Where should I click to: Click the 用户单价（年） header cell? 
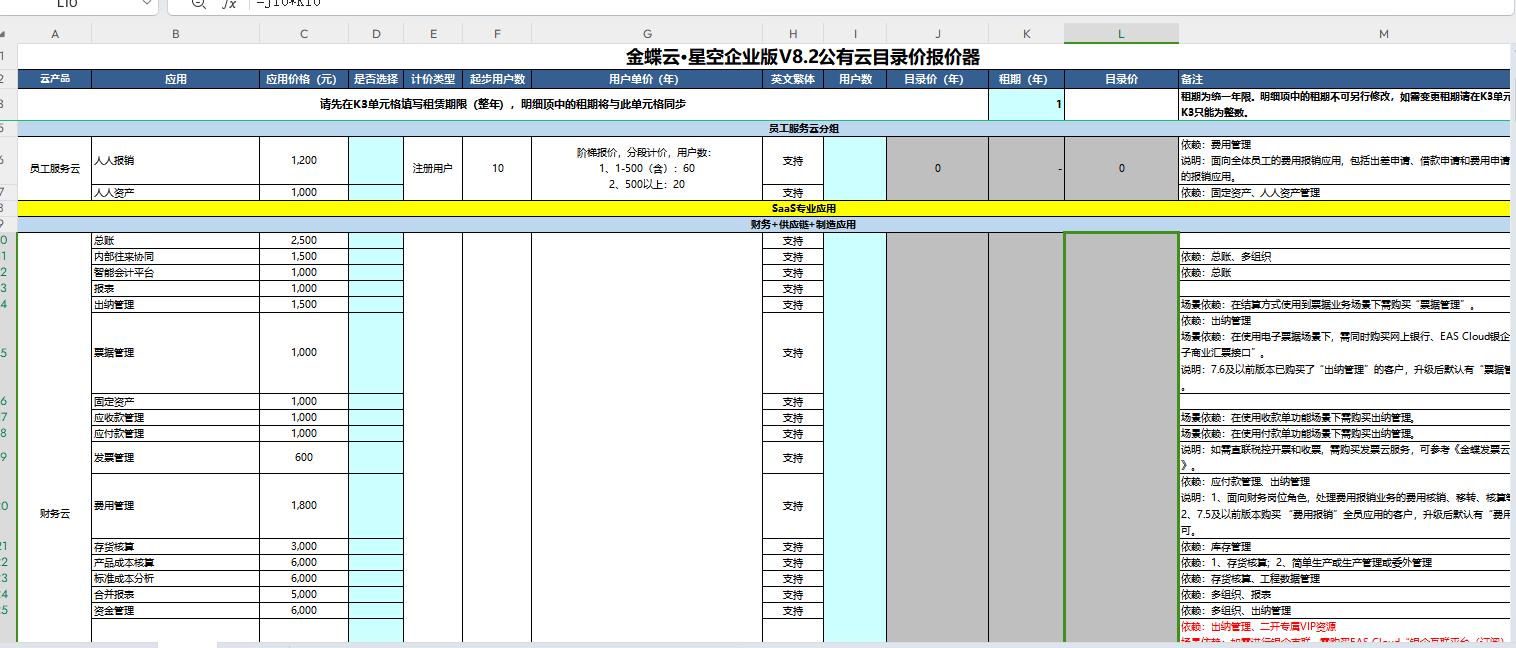coord(647,79)
